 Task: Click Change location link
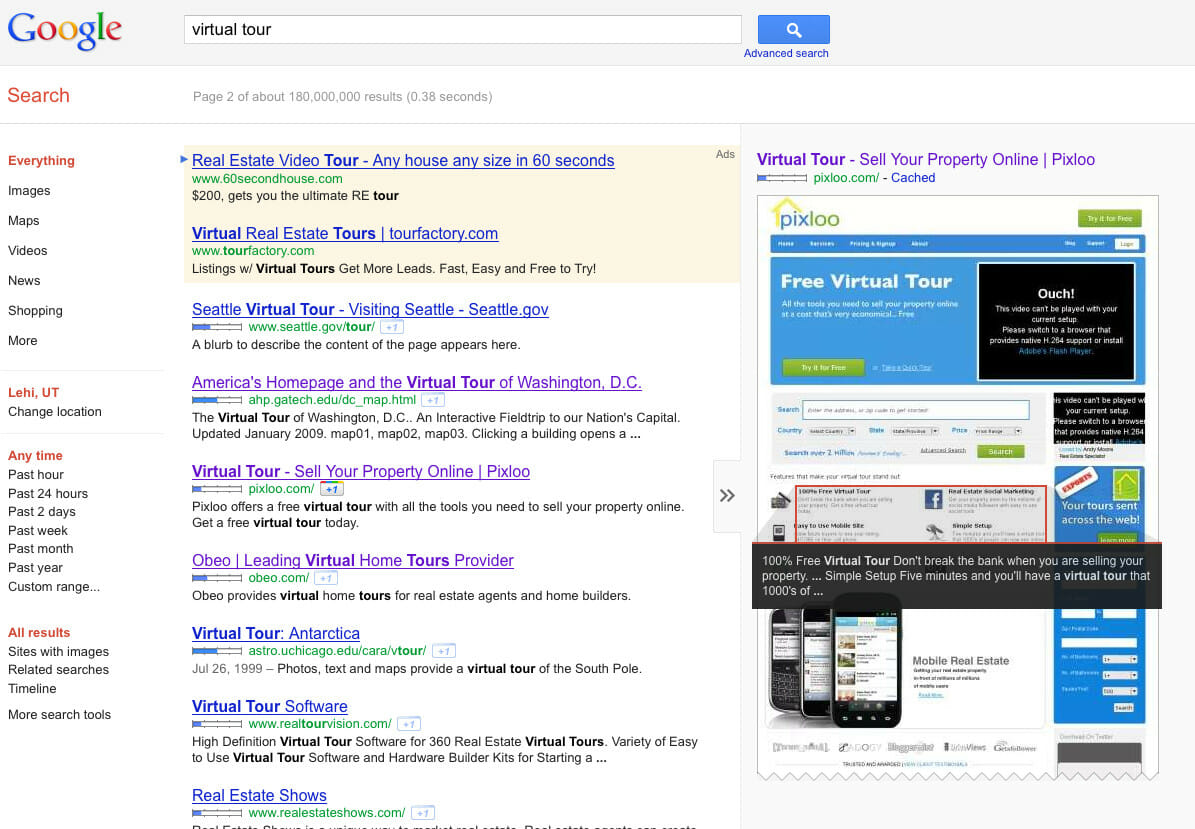pos(55,411)
